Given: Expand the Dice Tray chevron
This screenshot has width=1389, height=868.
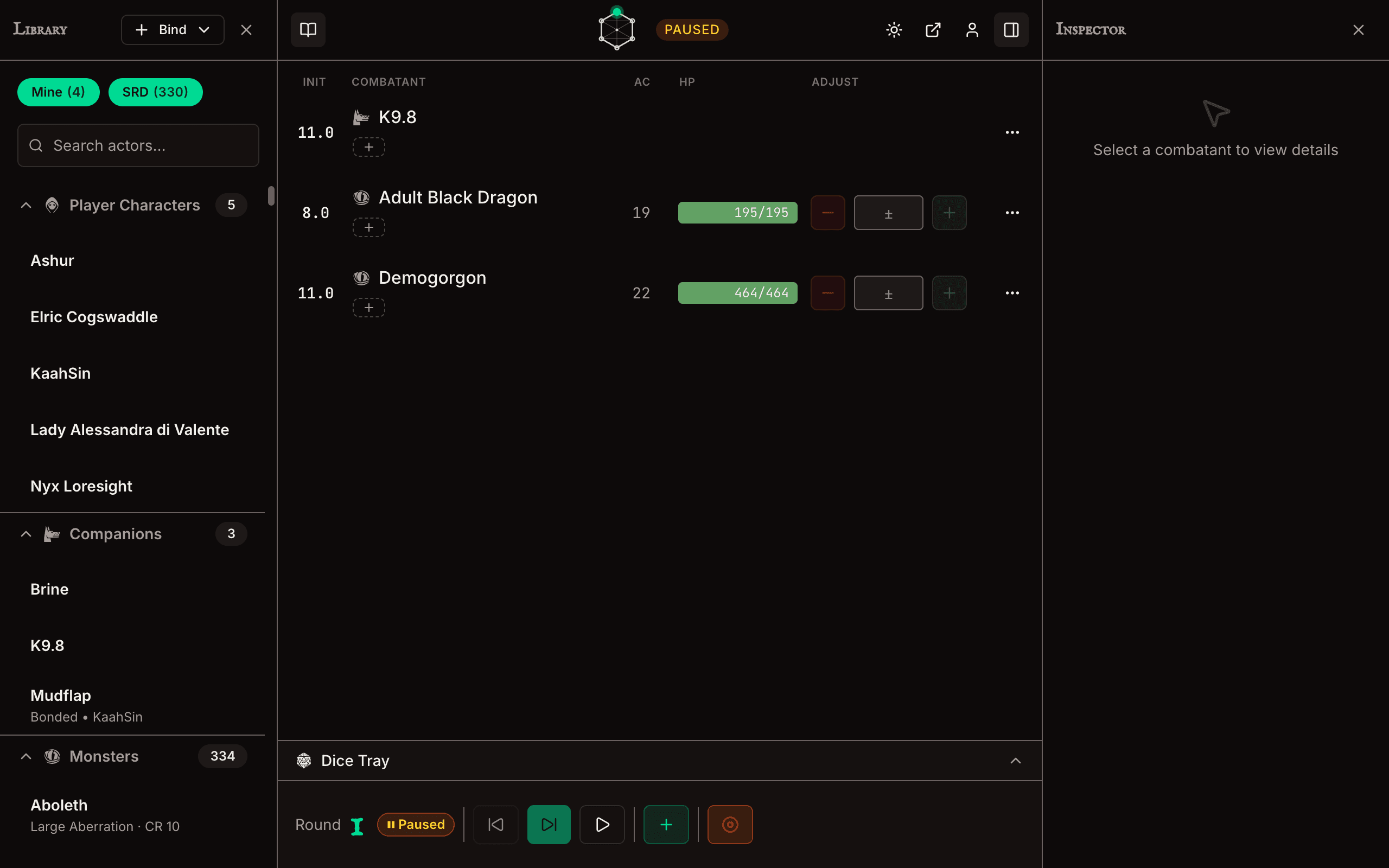Looking at the screenshot, I should coord(1015,761).
